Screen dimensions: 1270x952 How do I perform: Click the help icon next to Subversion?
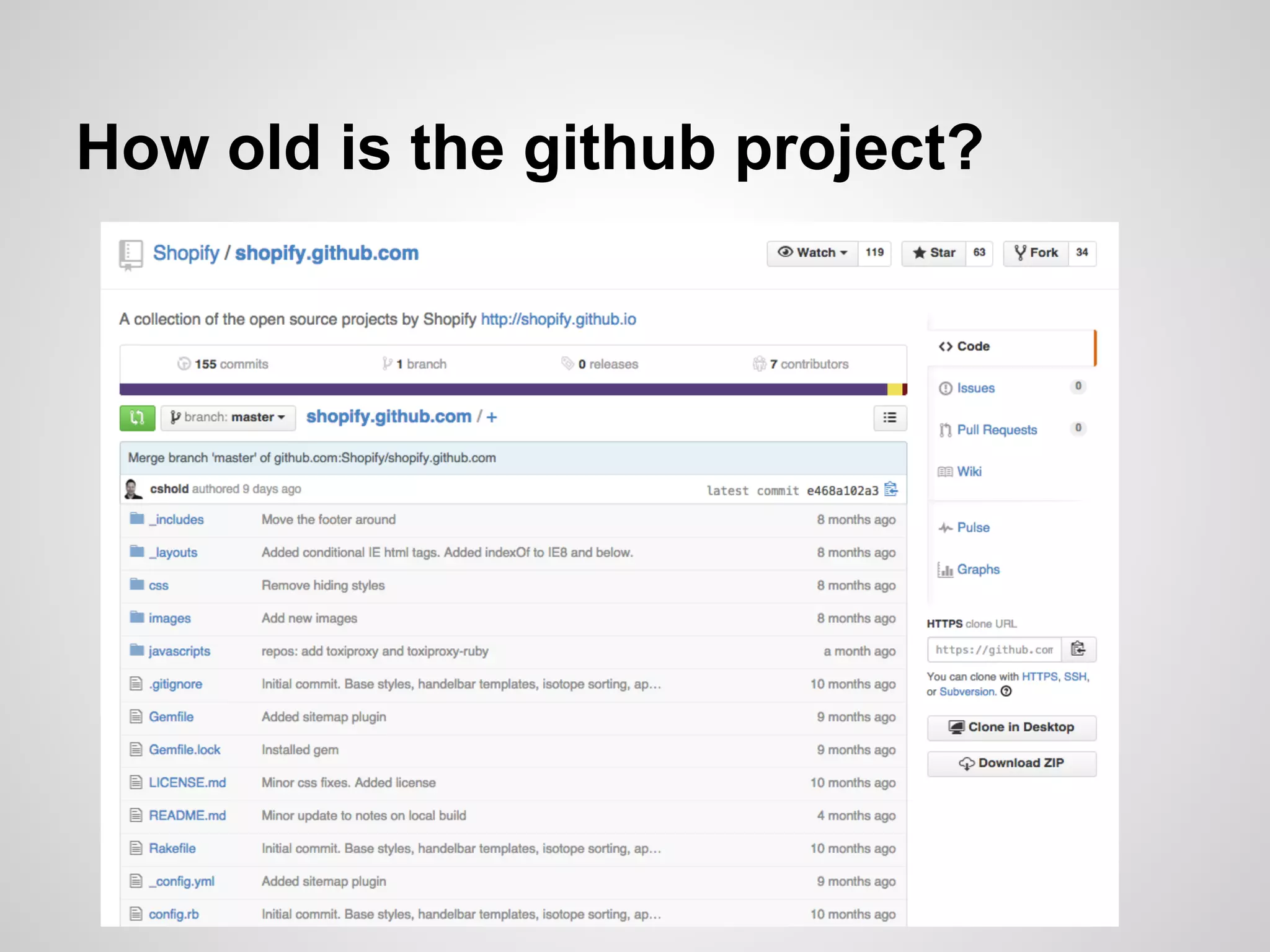tap(1006, 691)
